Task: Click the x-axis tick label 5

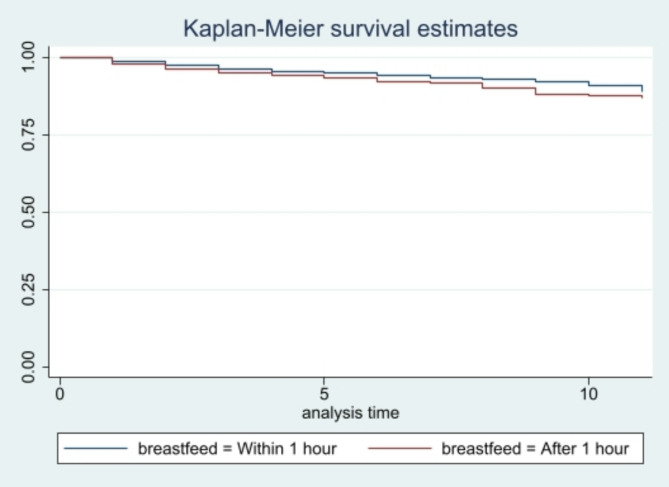Action: pos(324,394)
